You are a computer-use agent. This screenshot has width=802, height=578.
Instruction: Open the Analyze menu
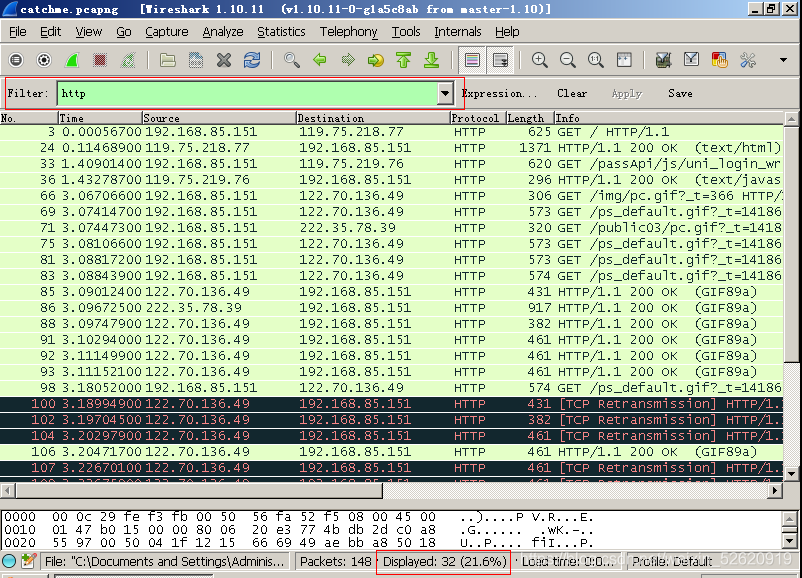[223, 32]
